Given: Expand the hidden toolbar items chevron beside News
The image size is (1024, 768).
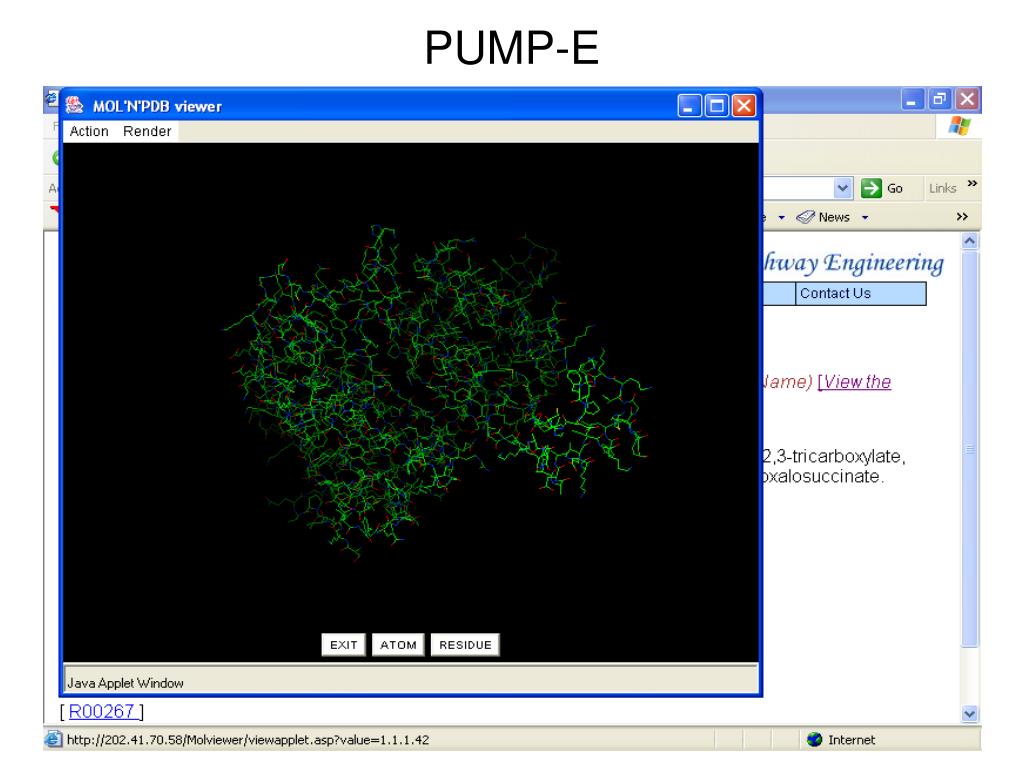Looking at the screenshot, I should pos(962,217).
